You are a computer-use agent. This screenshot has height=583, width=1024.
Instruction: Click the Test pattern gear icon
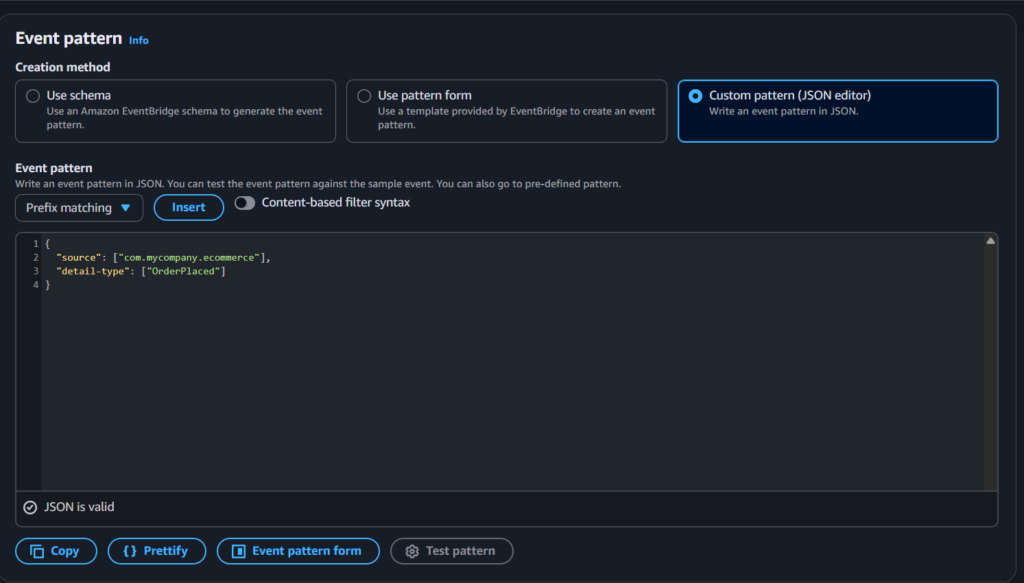tap(411, 551)
